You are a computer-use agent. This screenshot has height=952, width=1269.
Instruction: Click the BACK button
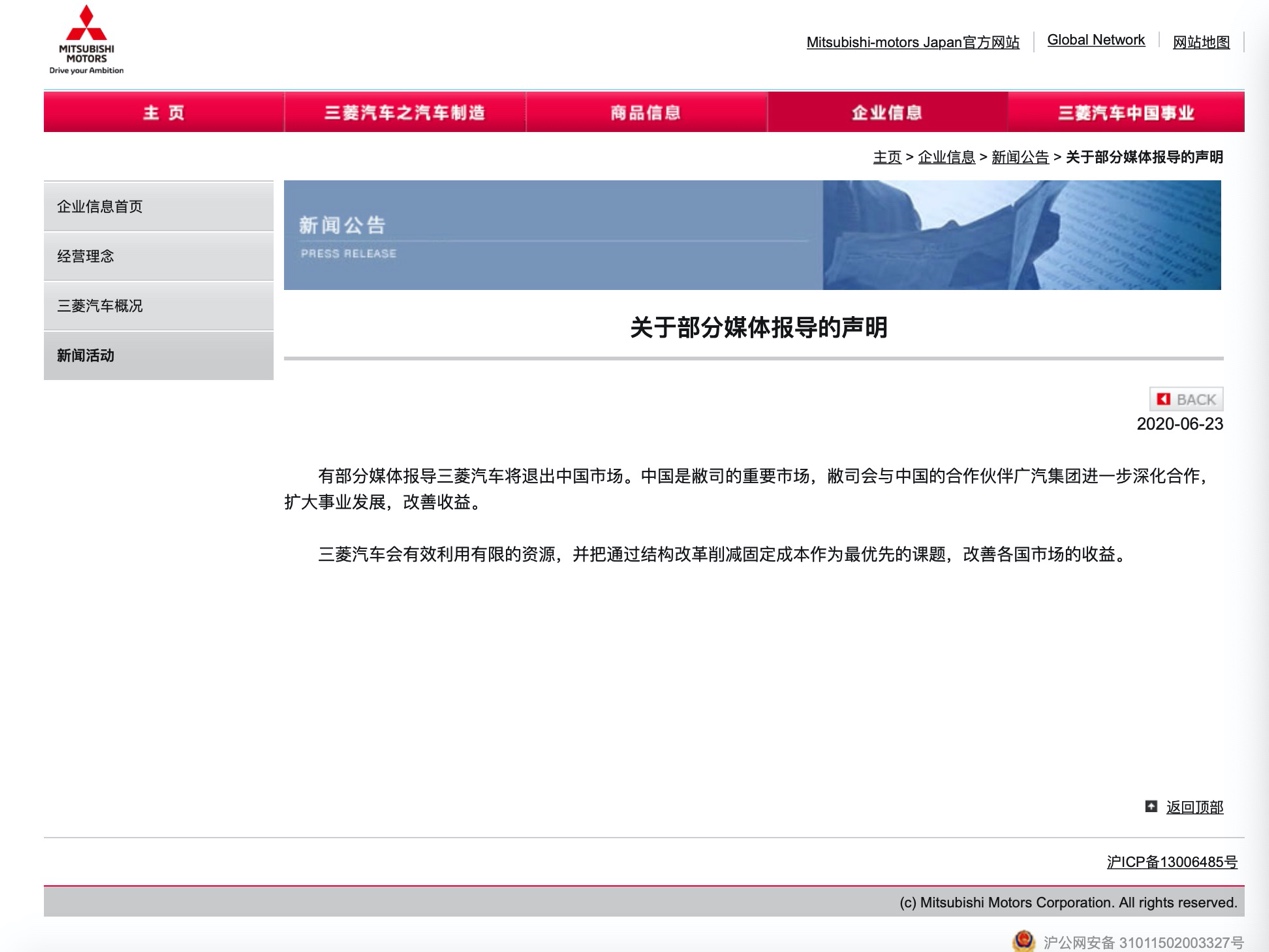(1186, 399)
